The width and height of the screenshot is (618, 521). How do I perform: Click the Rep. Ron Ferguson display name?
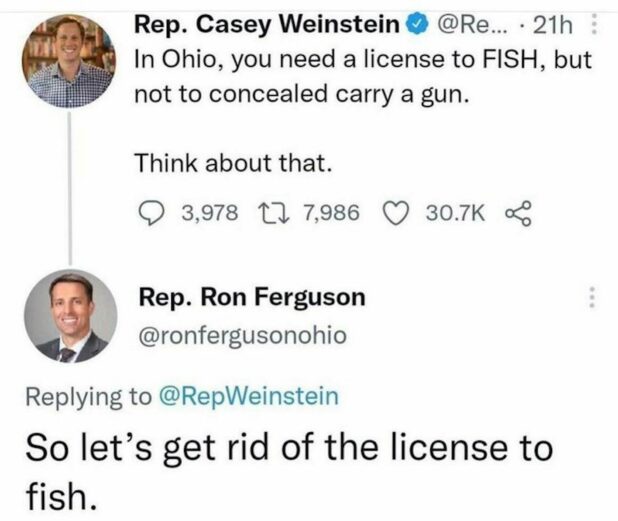251,297
